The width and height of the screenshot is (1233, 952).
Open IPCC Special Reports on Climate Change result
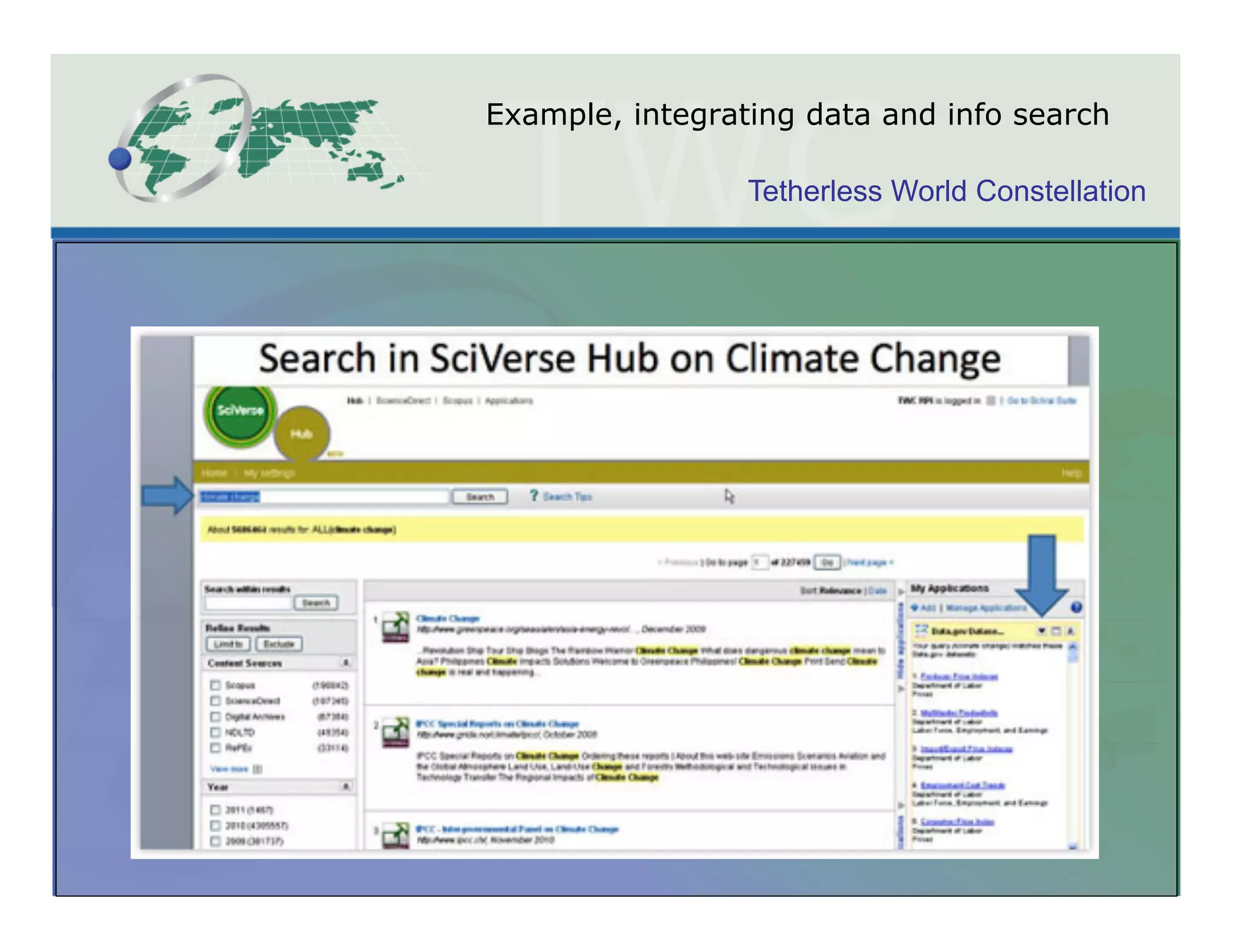(x=497, y=723)
